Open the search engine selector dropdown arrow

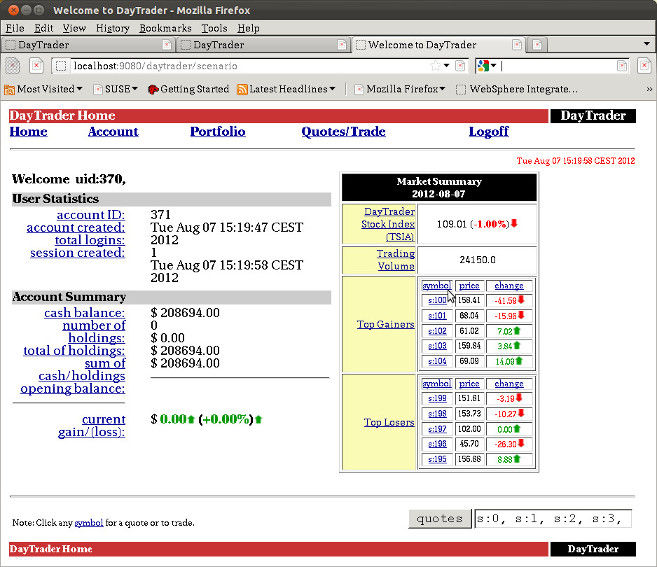tap(494, 66)
